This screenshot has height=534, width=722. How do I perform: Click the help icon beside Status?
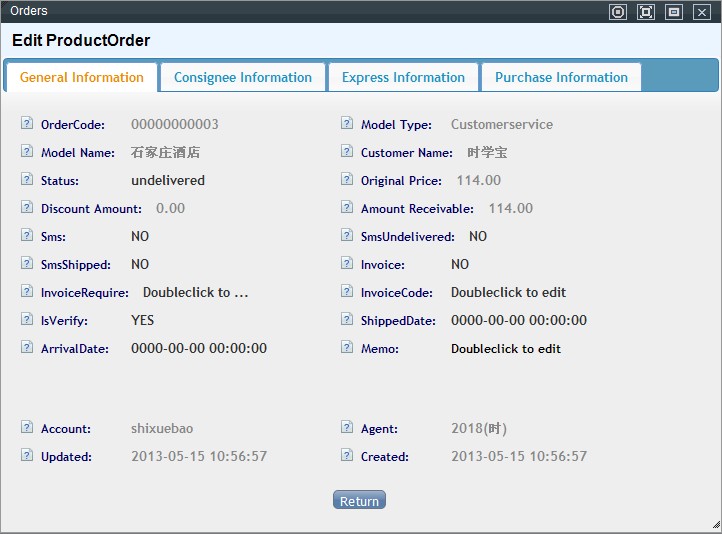coord(27,180)
